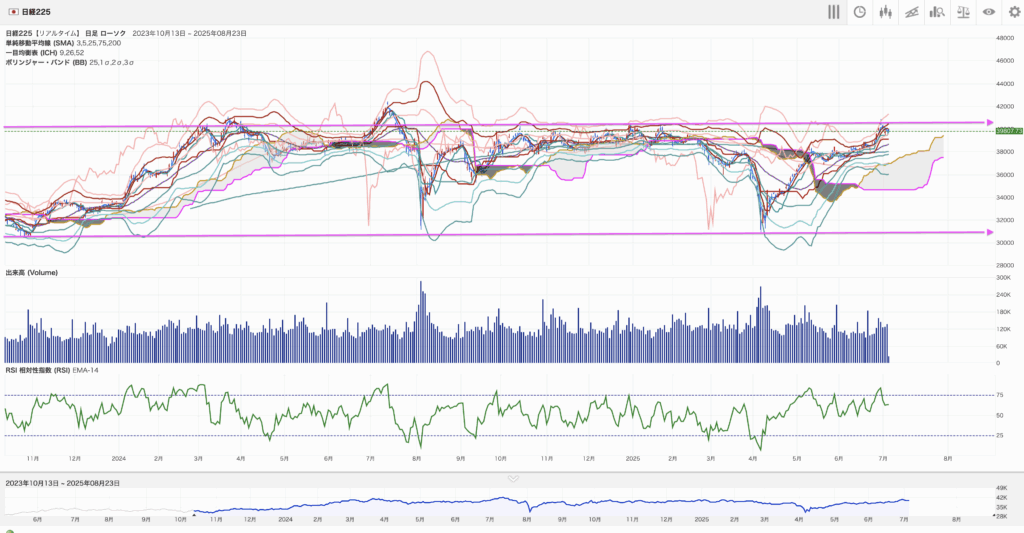The image size is (1024, 533).
Task: Open the trend line drawing tool
Action: [x=911, y=12]
